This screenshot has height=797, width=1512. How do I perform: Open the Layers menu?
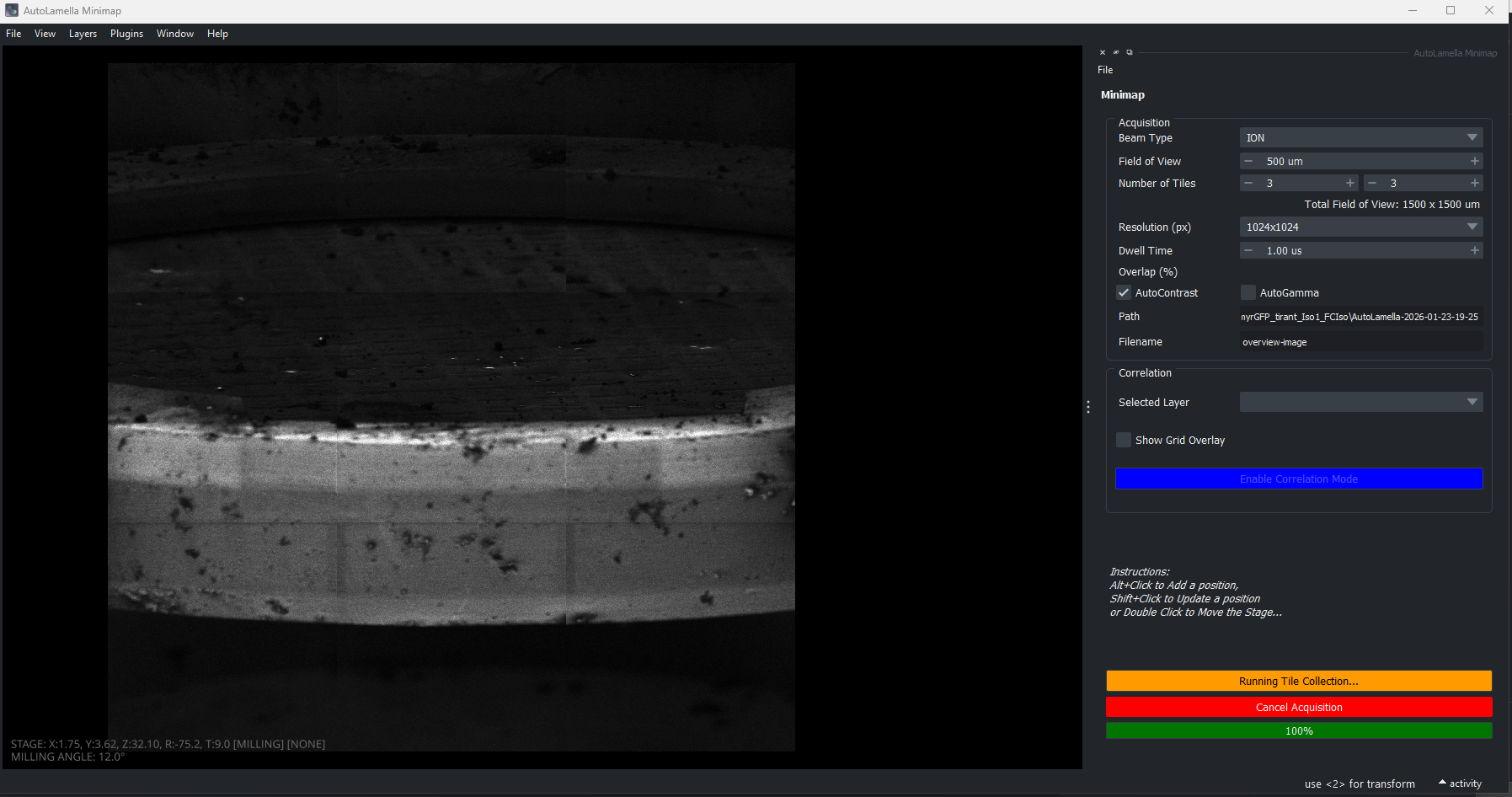[83, 34]
